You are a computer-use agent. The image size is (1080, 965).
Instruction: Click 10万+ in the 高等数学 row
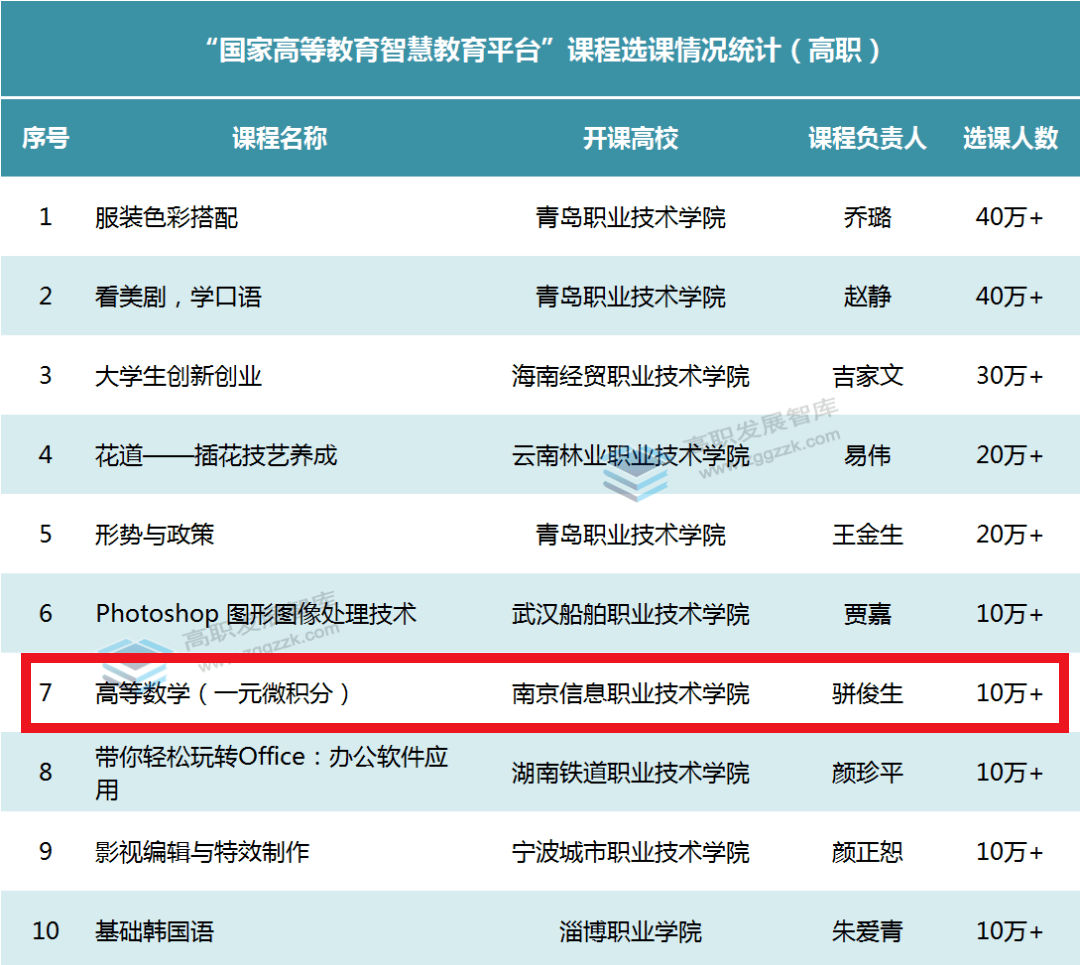(1009, 692)
